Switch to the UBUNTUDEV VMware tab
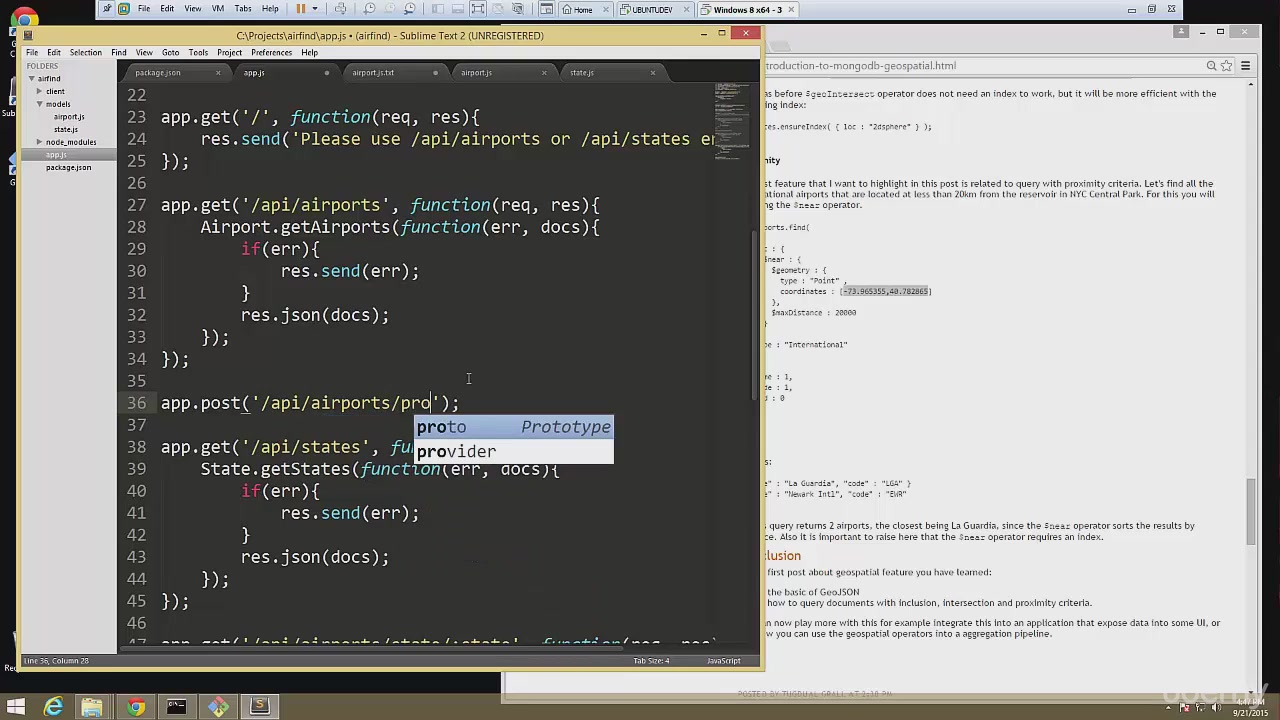 click(x=652, y=10)
